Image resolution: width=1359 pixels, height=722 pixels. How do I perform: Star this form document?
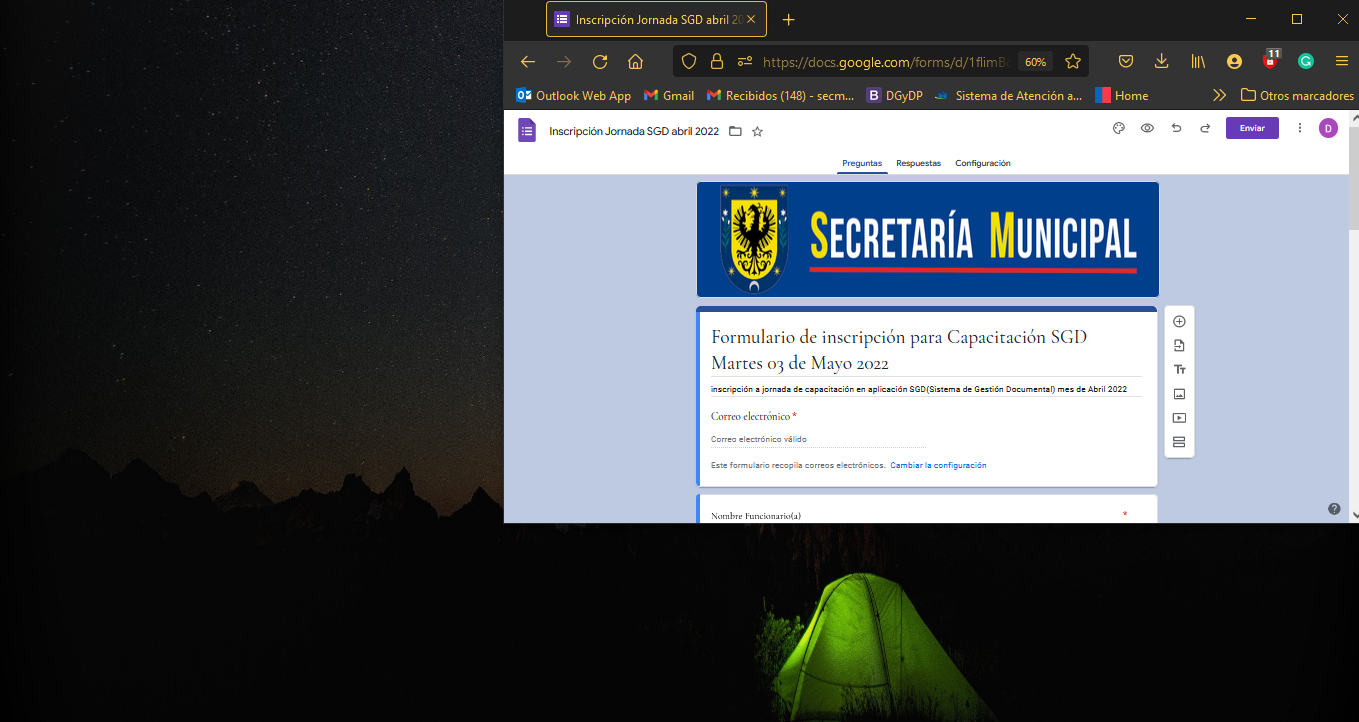point(757,132)
